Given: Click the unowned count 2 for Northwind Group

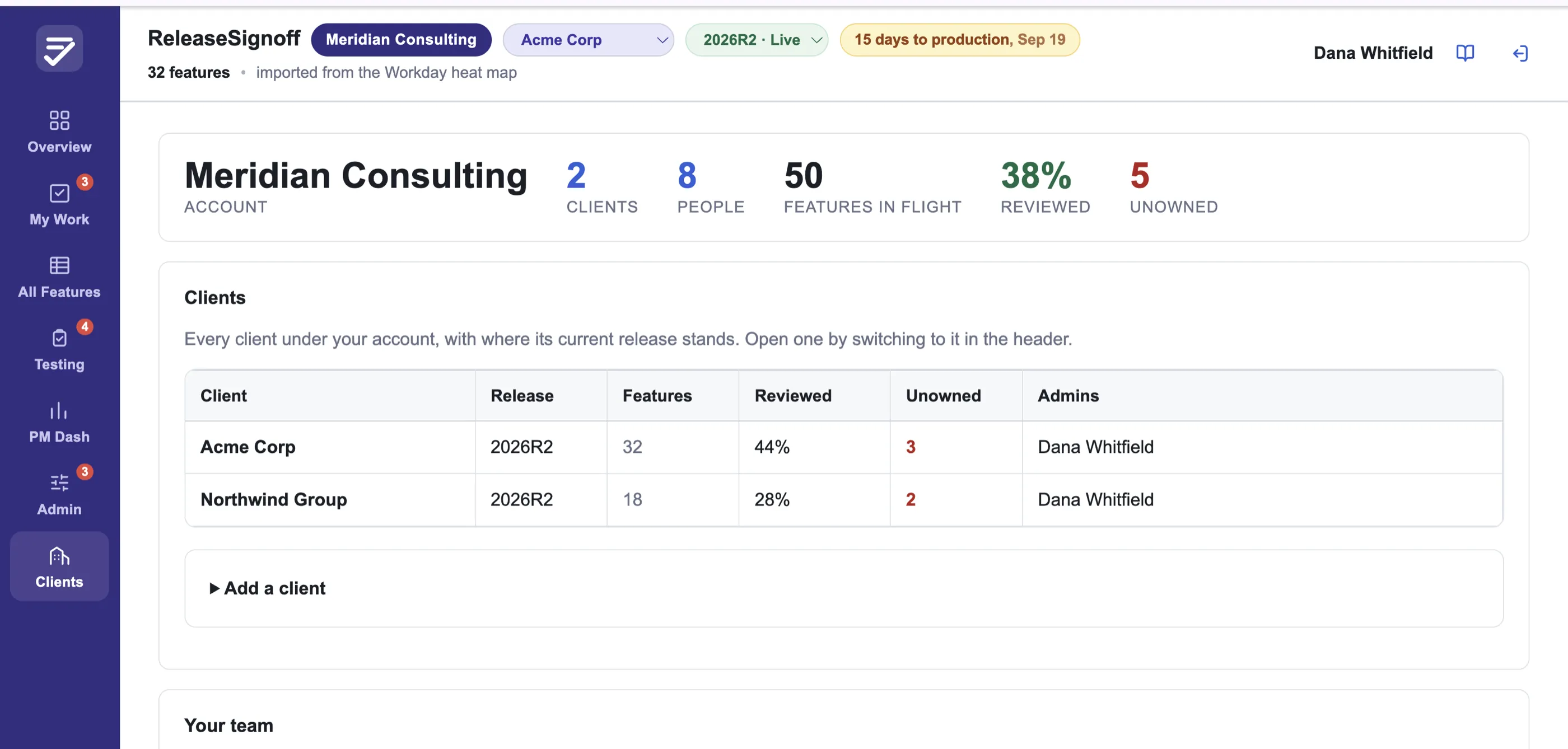Looking at the screenshot, I should click(910, 499).
